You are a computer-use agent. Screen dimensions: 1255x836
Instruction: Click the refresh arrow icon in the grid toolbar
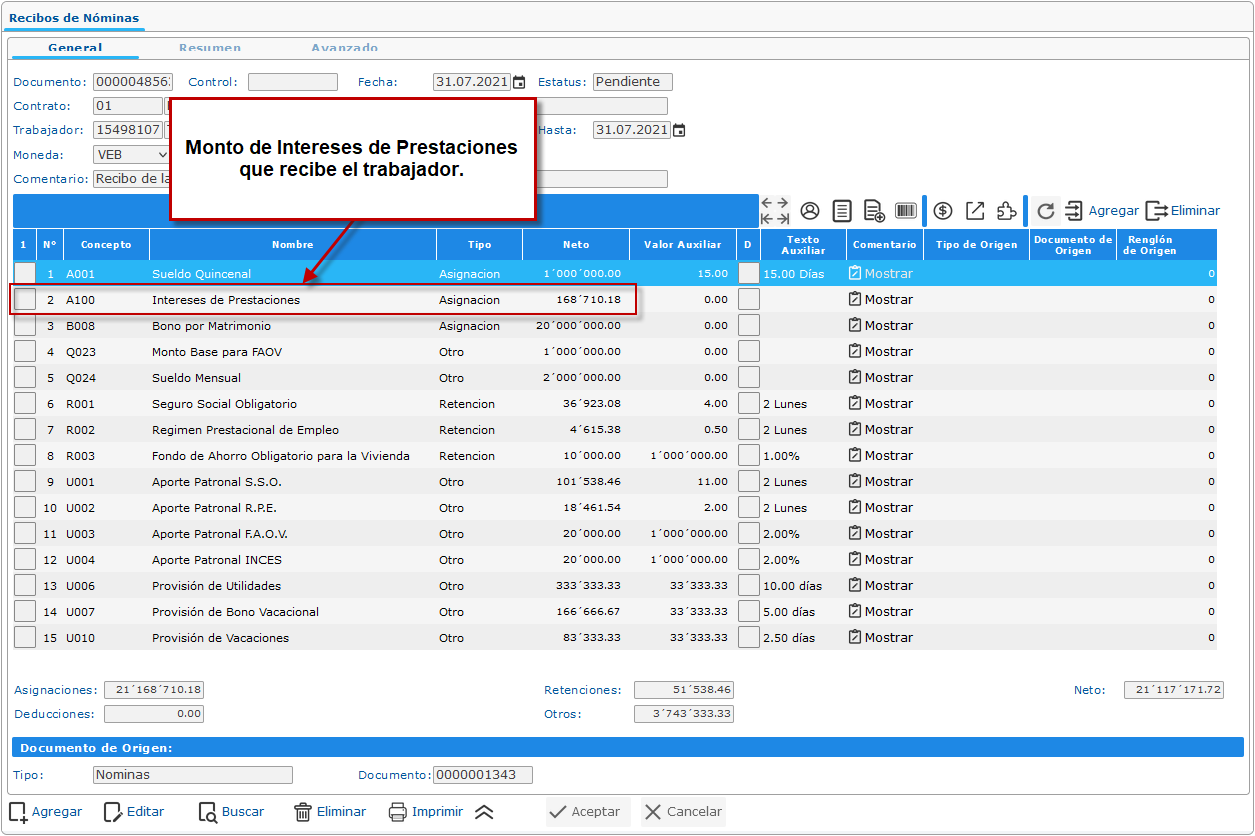point(1046,211)
